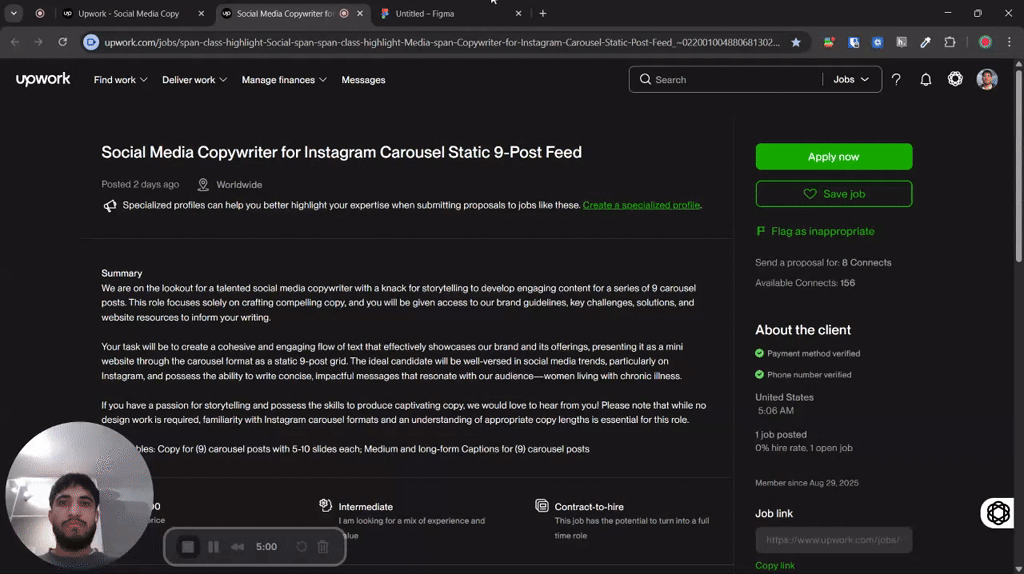Click the location pin icon beside Worldwide
Image resolution: width=1024 pixels, height=574 pixels.
point(203,185)
